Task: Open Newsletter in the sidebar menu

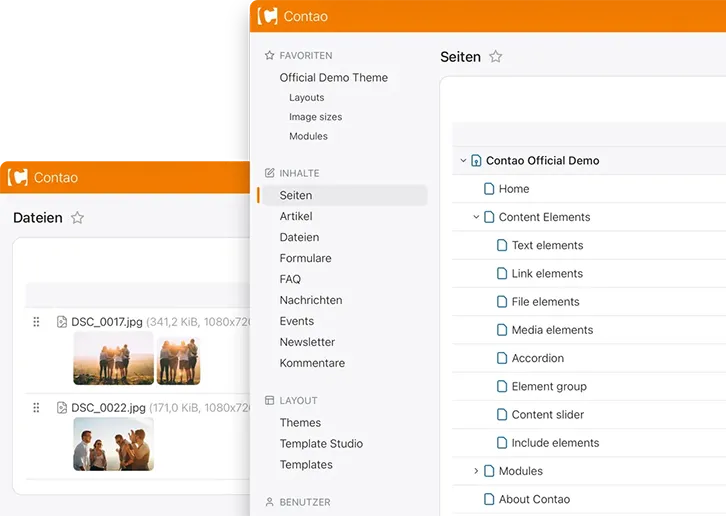Action: tap(307, 342)
